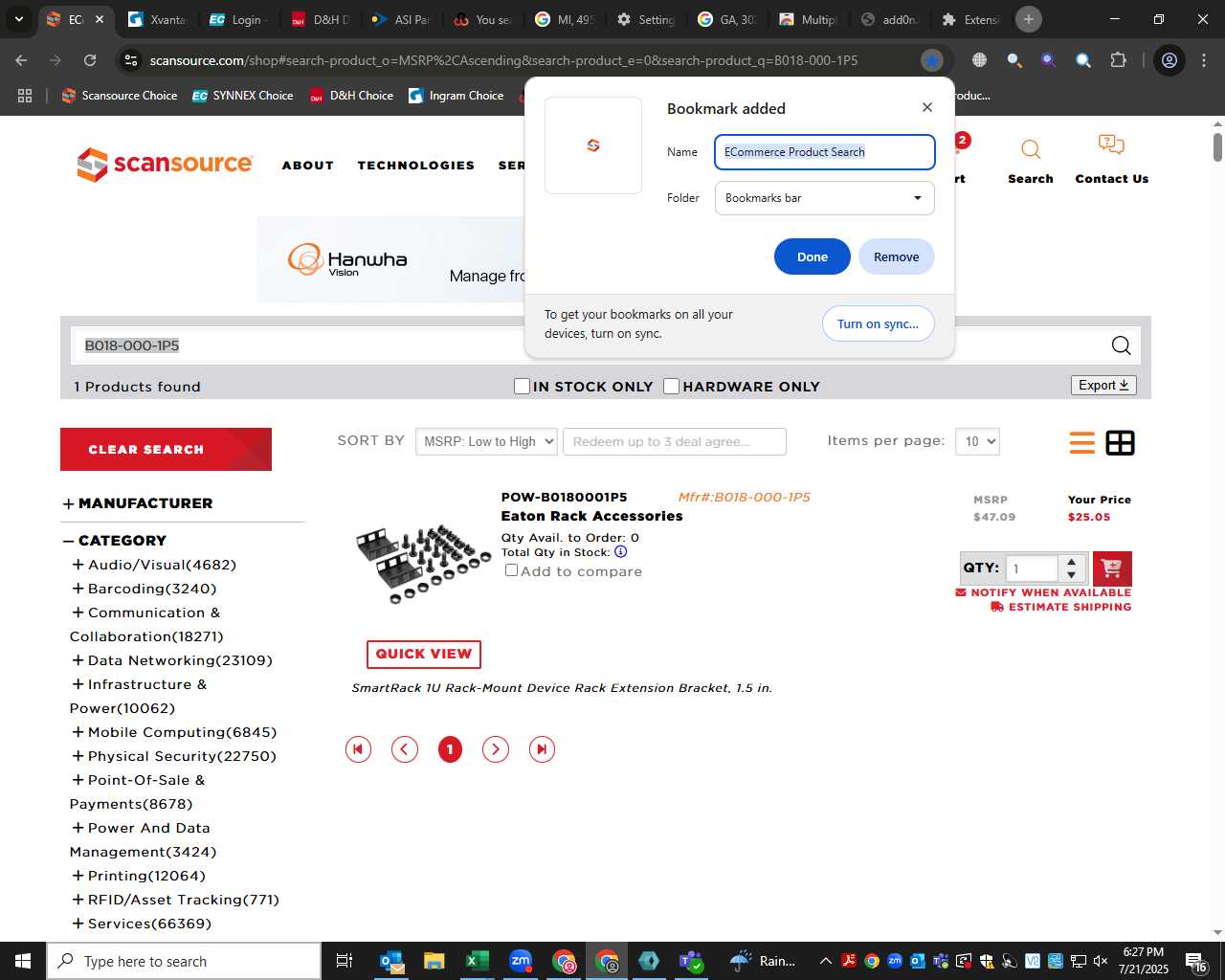Click Redeem deal agreement input field
Viewport: 1225px width, 980px height.
(675, 441)
